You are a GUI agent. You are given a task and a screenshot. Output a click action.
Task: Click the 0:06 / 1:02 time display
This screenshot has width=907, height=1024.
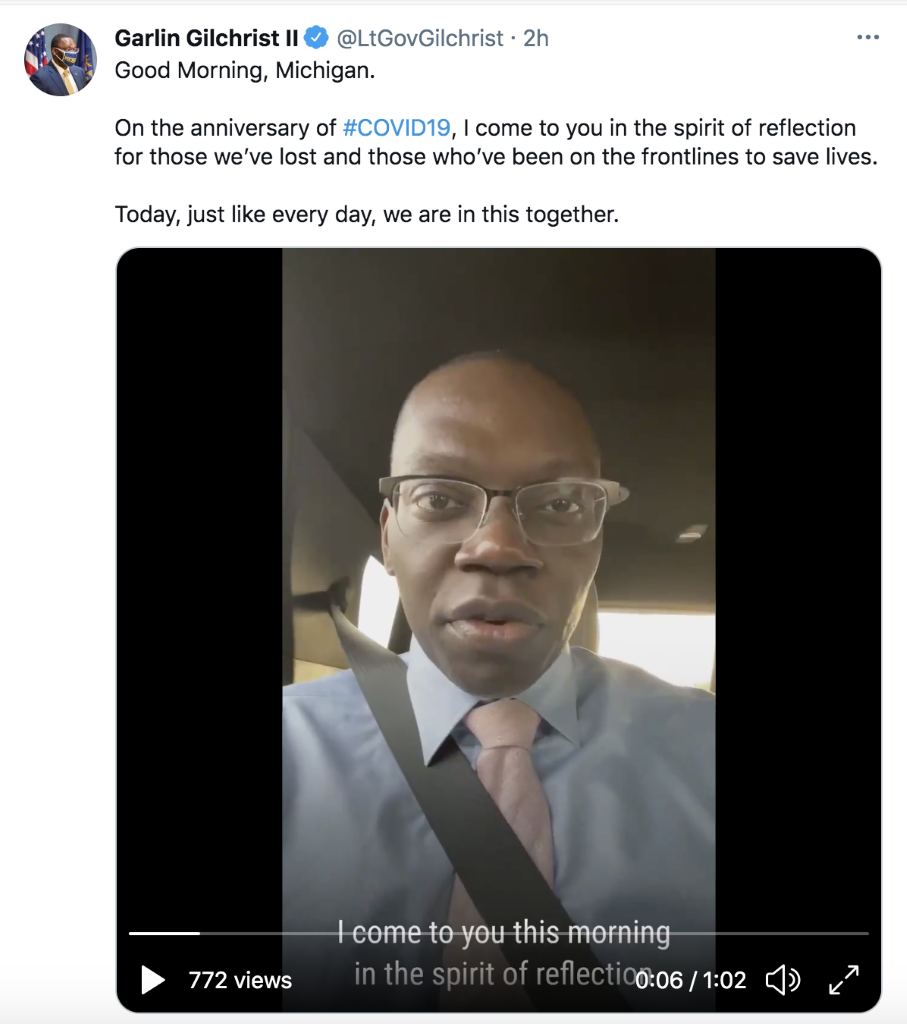tap(692, 980)
